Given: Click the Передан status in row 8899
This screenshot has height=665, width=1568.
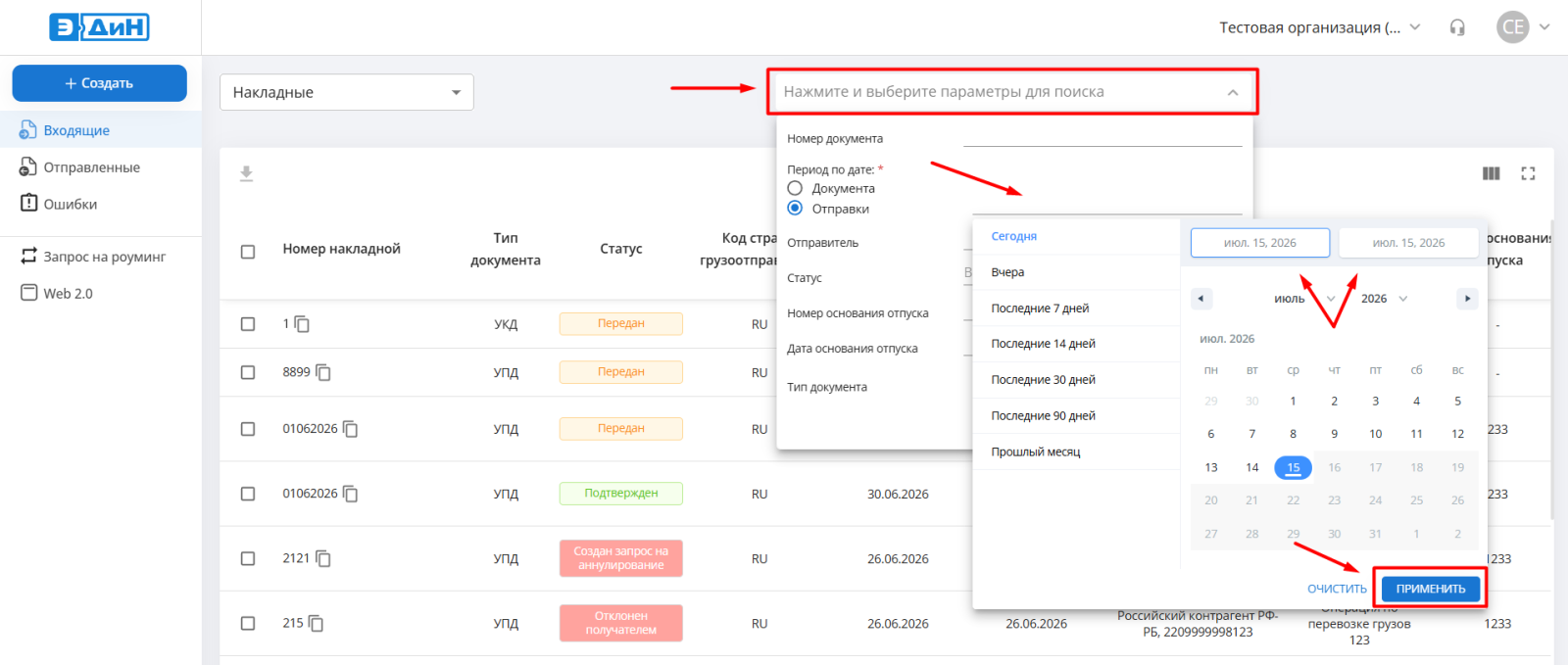Looking at the screenshot, I should click(x=621, y=372).
